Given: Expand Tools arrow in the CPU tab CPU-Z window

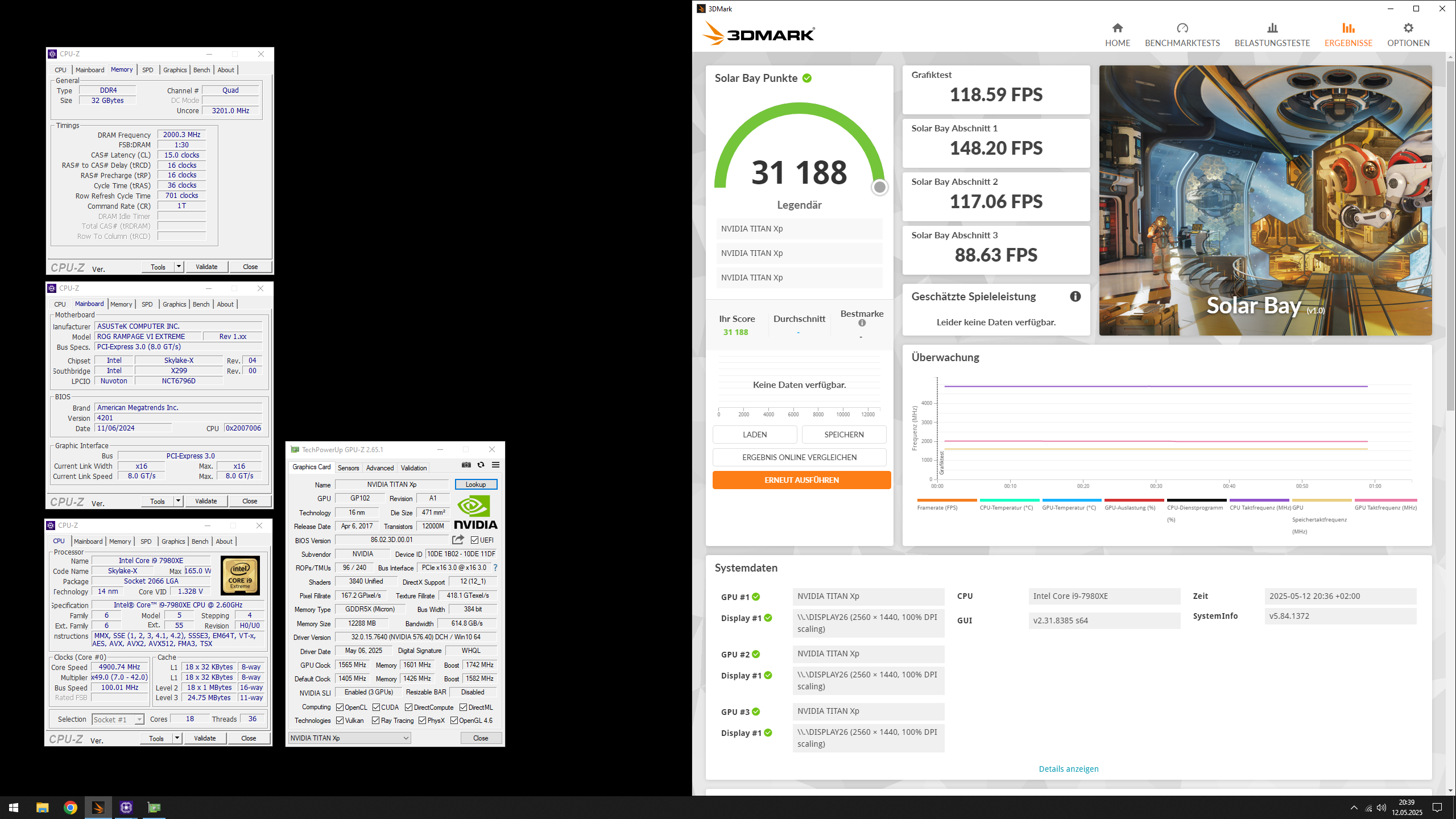Looking at the screenshot, I should coord(177,738).
